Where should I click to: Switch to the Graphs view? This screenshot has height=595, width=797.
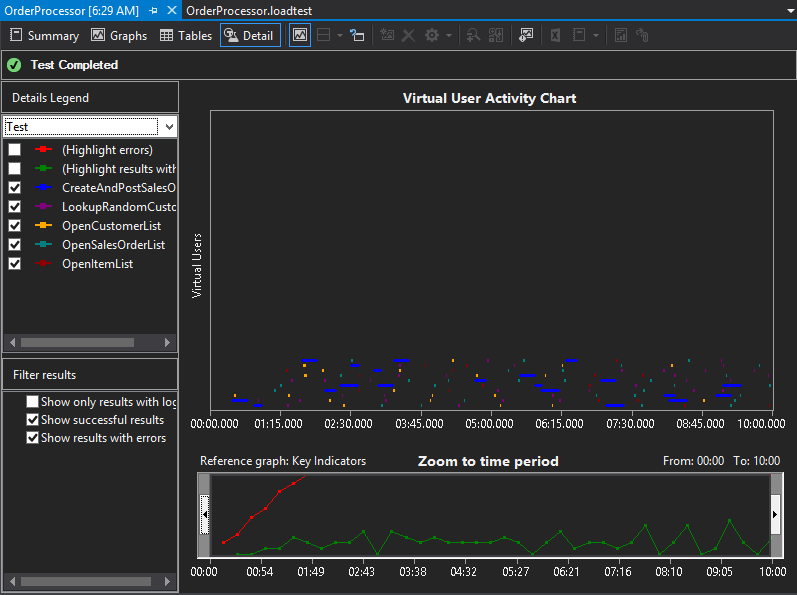click(119, 35)
